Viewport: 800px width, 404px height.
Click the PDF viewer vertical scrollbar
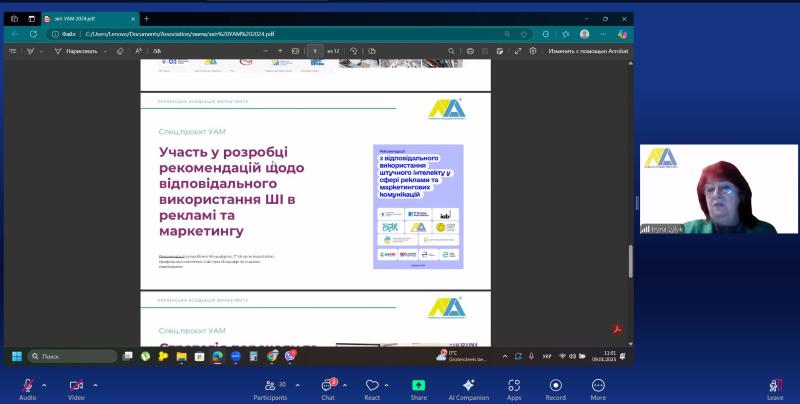(629, 260)
